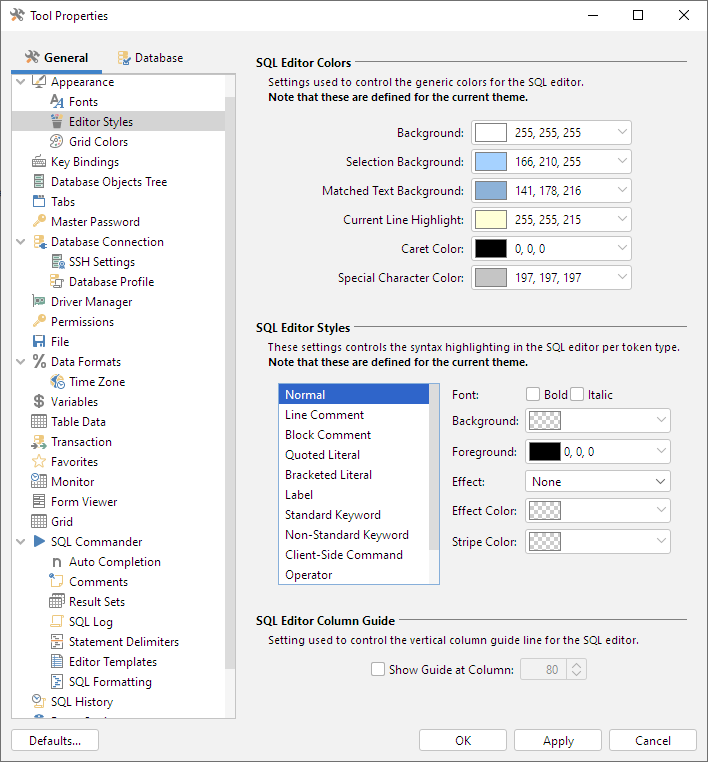Collapse the SQL Commander tree node

tap(21, 542)
